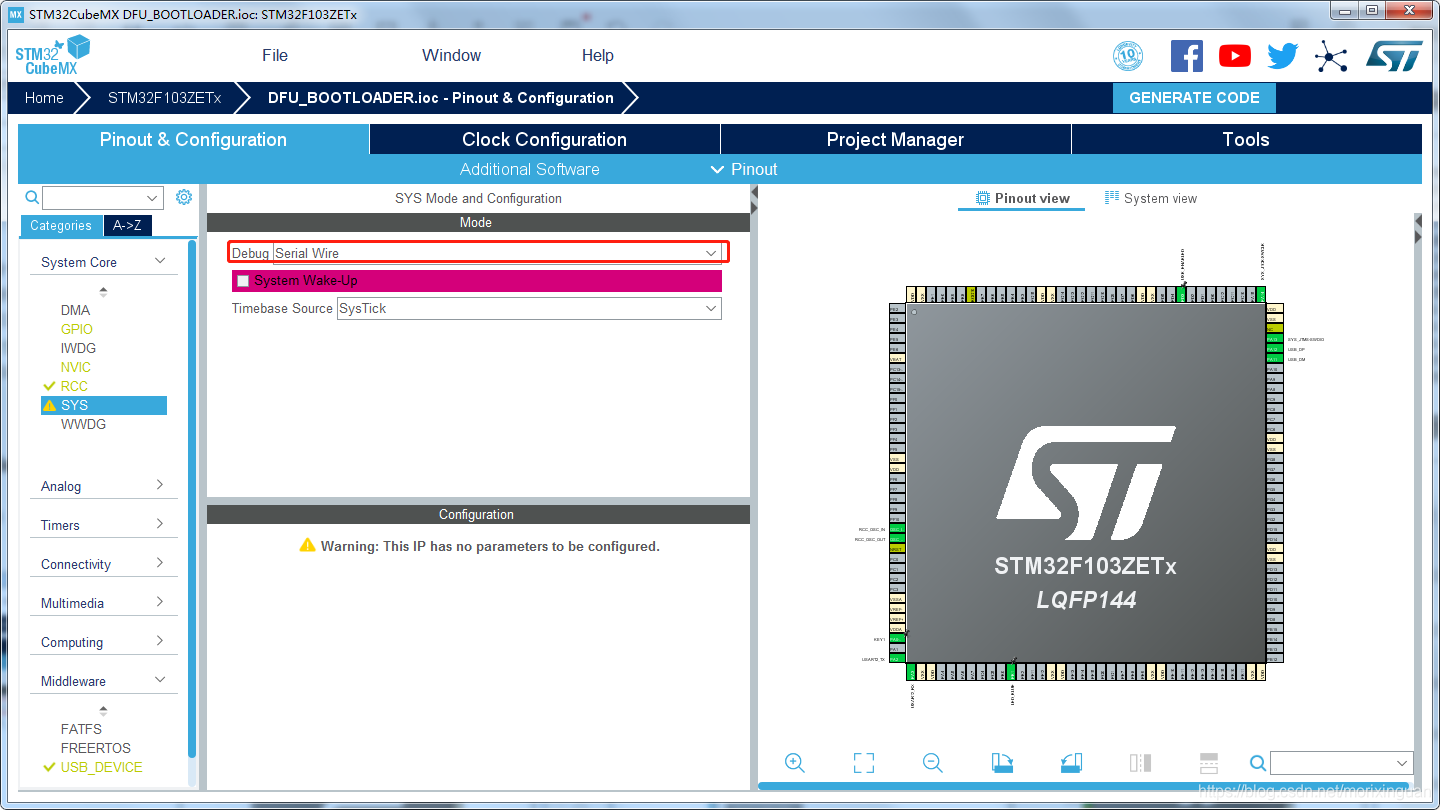Expand the Multimedia category

tap(160, 602)
